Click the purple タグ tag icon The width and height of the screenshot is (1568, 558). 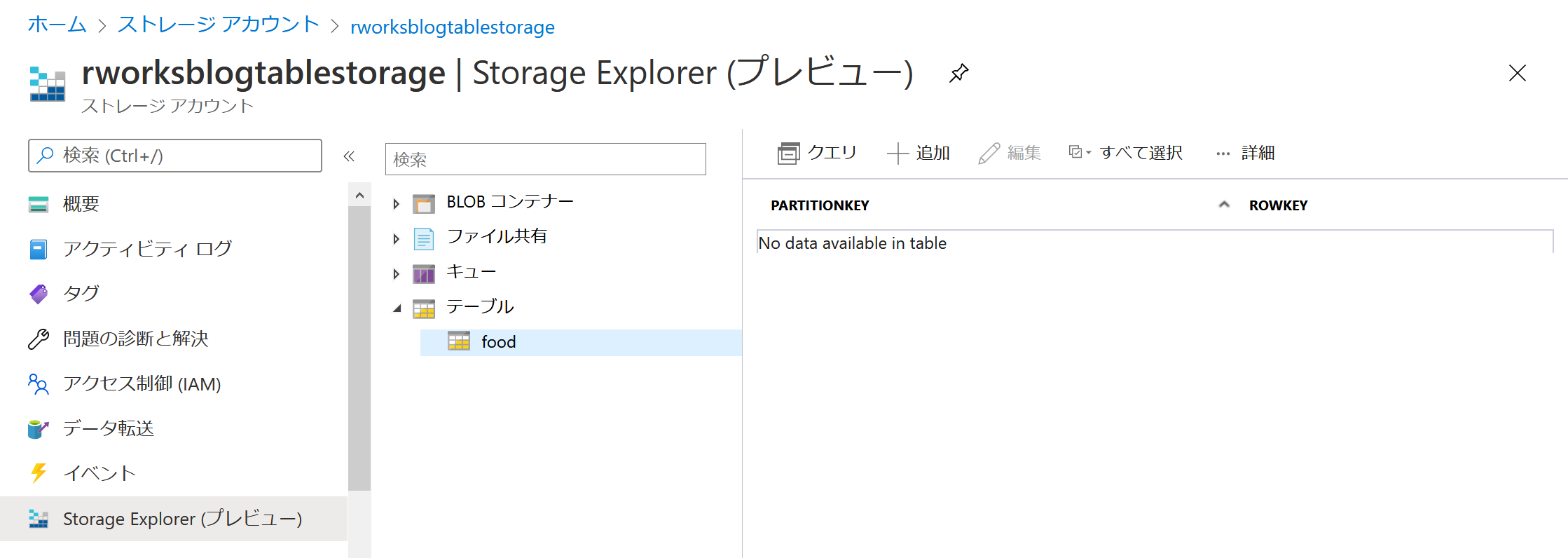coord(39,294)
